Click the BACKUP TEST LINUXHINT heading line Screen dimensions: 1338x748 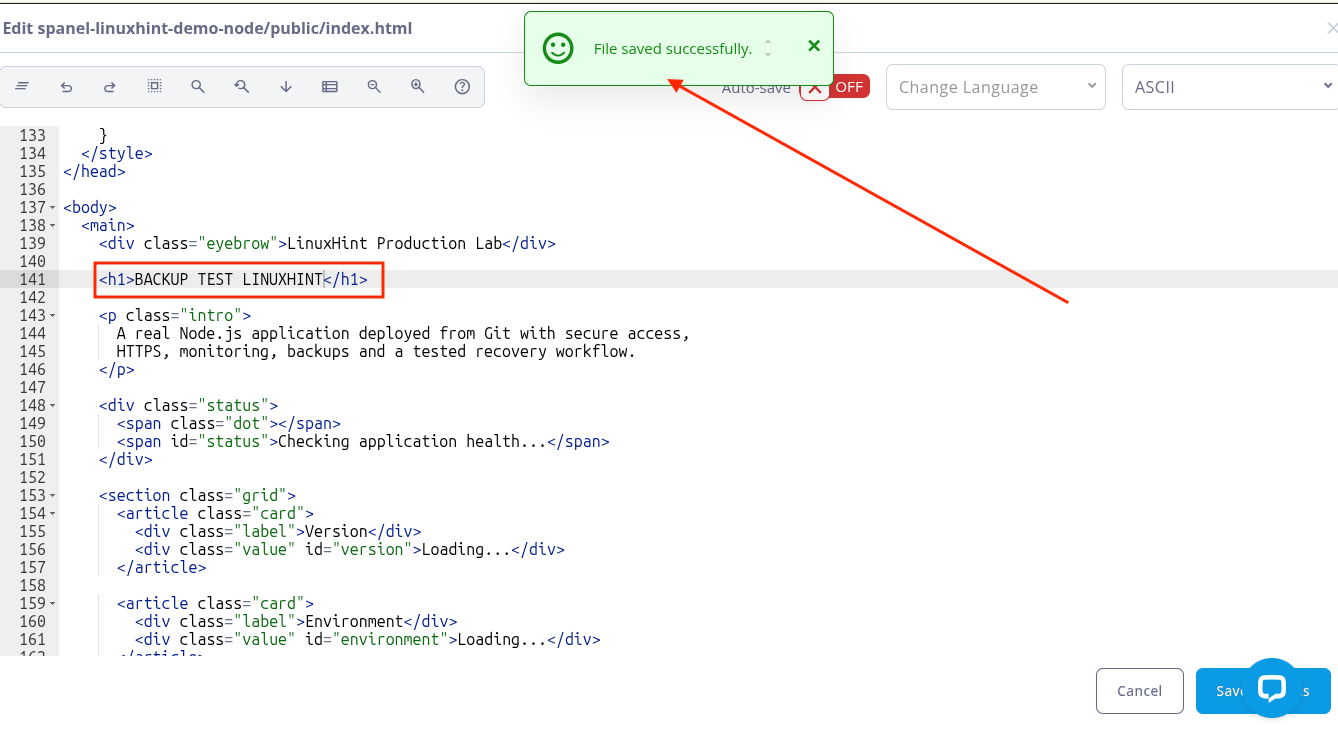pyautogui.click(x=233, y=280)
